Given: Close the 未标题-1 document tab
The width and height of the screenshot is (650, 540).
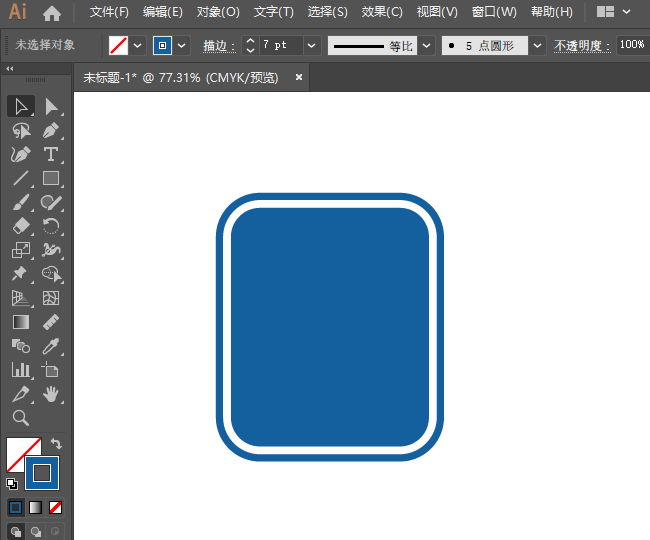Looking at the screenshot, I should coord(298,76).
